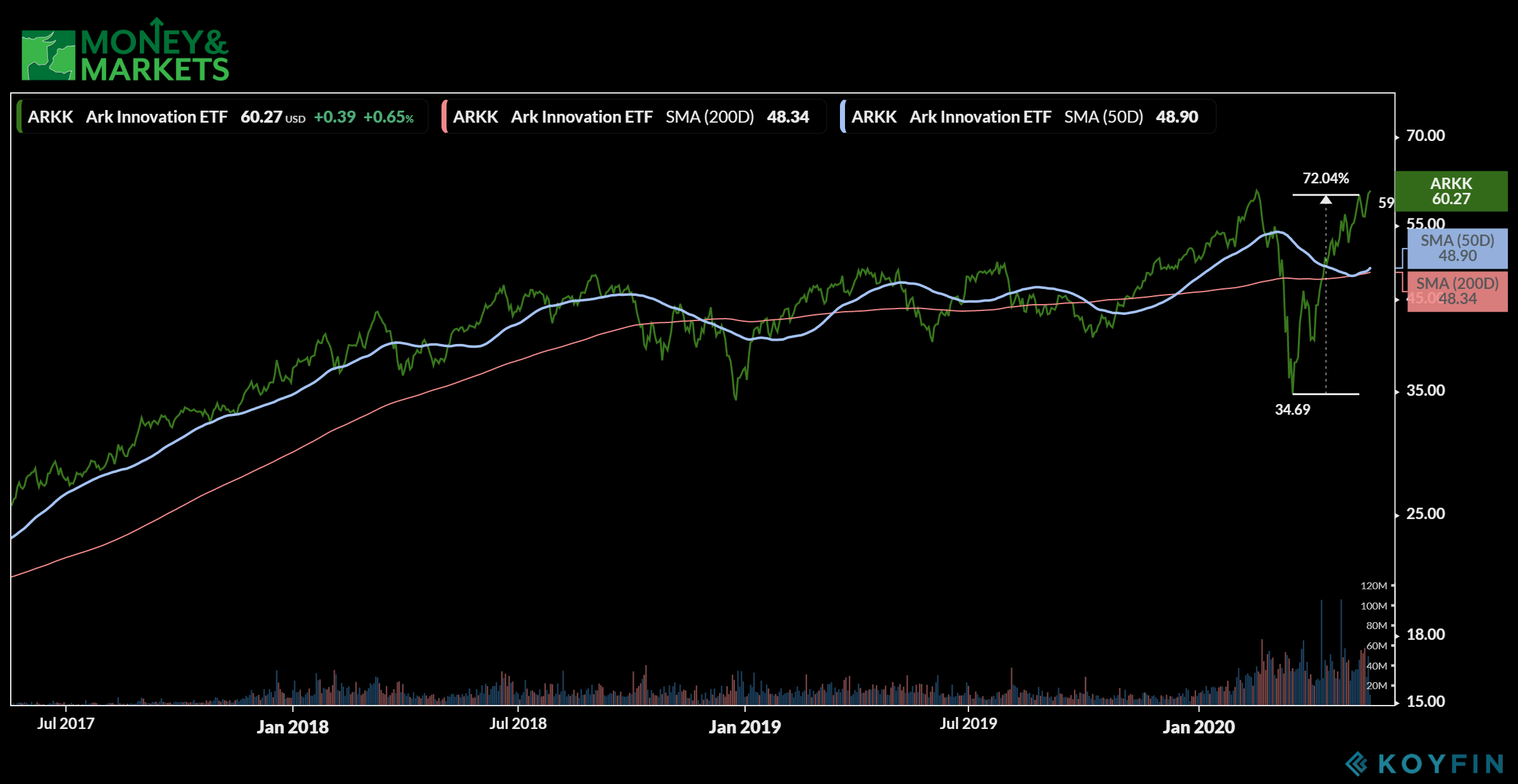Click the 35.00 price axis label
This screenshot has height=784, width=1518.
point(1426,391)
